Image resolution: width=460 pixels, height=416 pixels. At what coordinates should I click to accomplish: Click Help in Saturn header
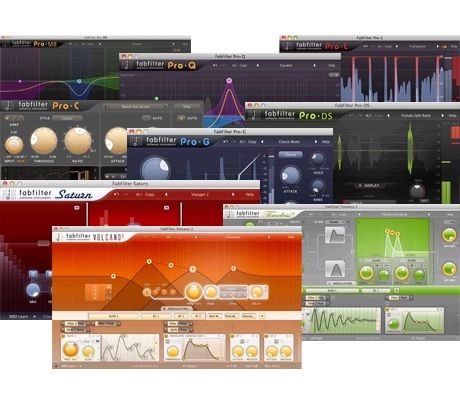coord(249,194)
